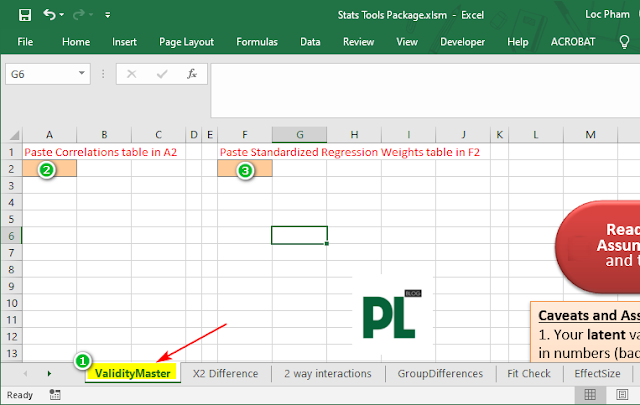Select column A header
The width and height of the screenshot is (640, 405).
(x=49, y=135)
